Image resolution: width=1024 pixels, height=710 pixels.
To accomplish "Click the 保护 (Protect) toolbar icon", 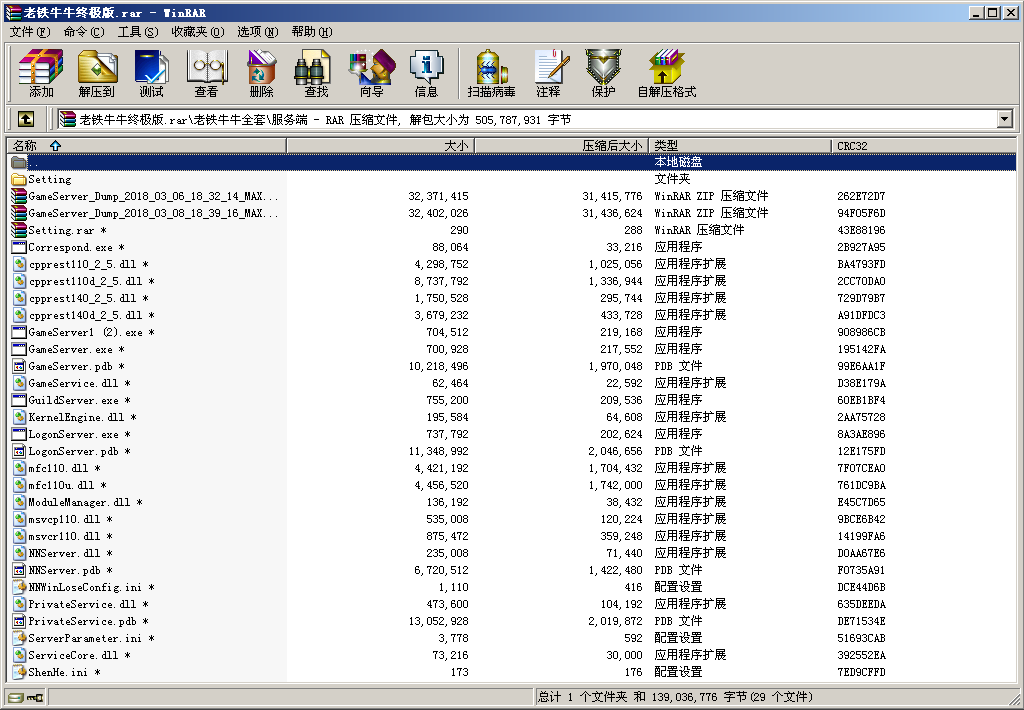I will 603,73.
